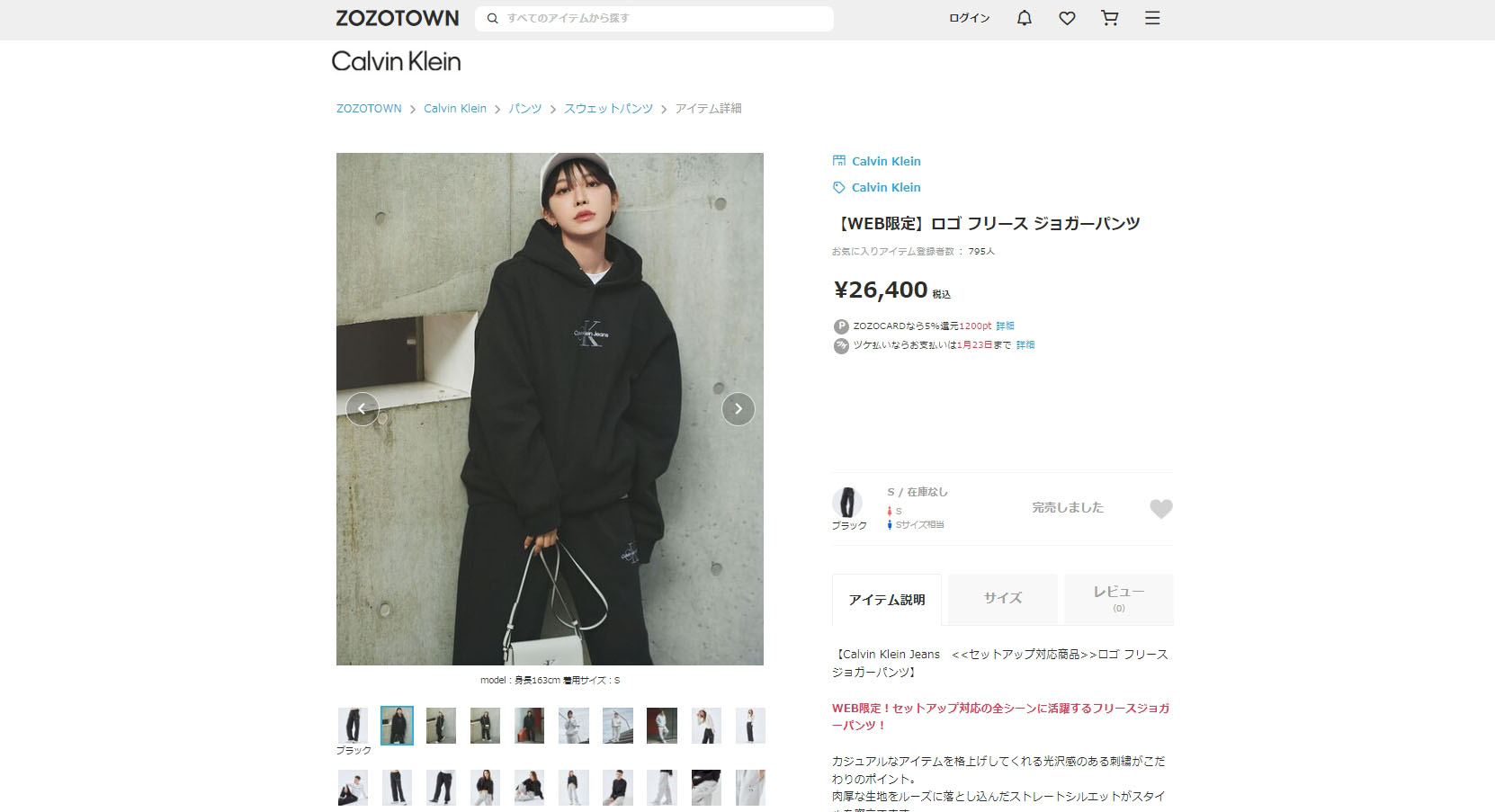Click the search all items field
Viewport: 1495px width, 812px height.
click(654, 18)
